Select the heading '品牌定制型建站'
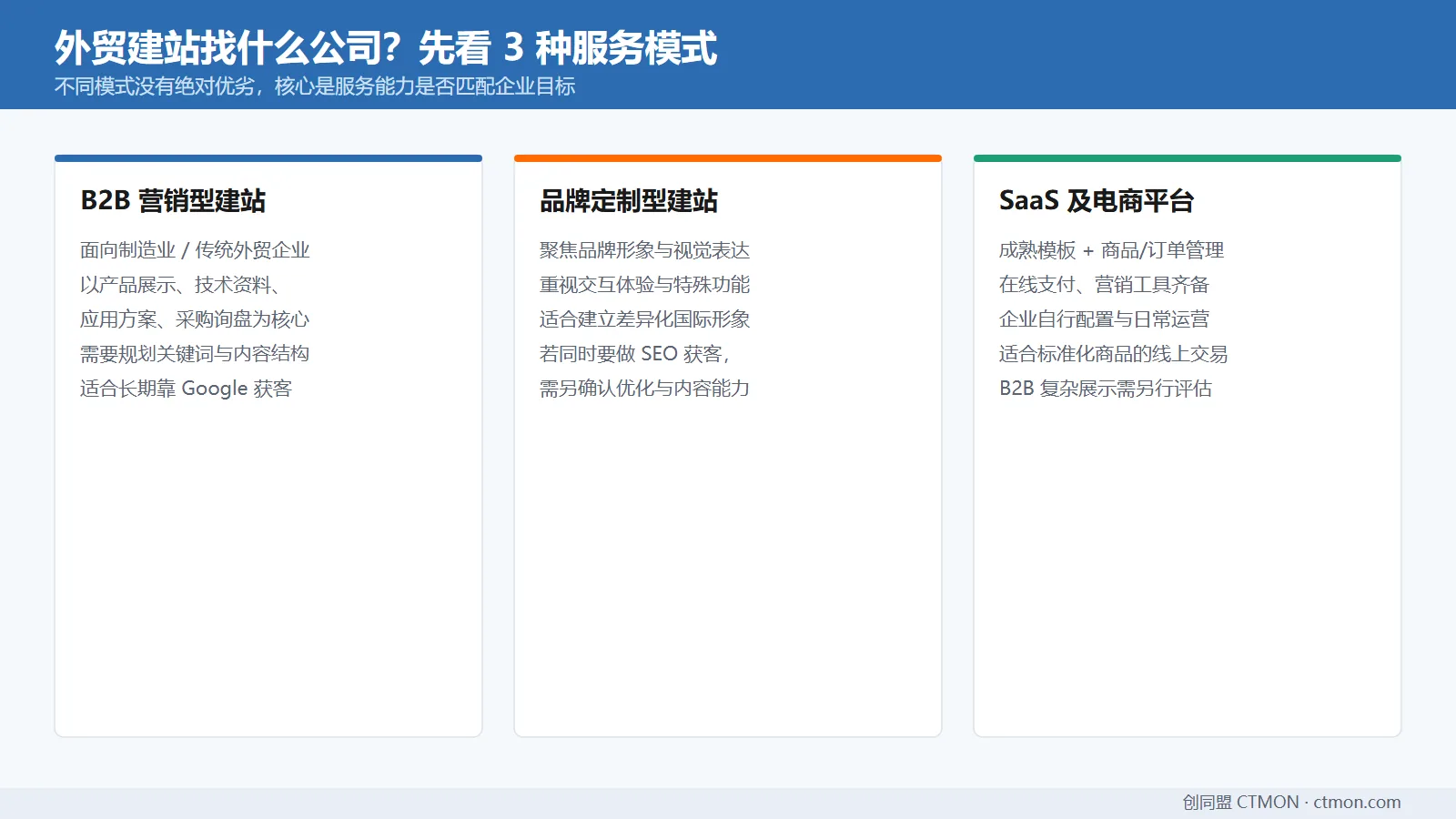 pyautogui.click(x=629, y=200)
